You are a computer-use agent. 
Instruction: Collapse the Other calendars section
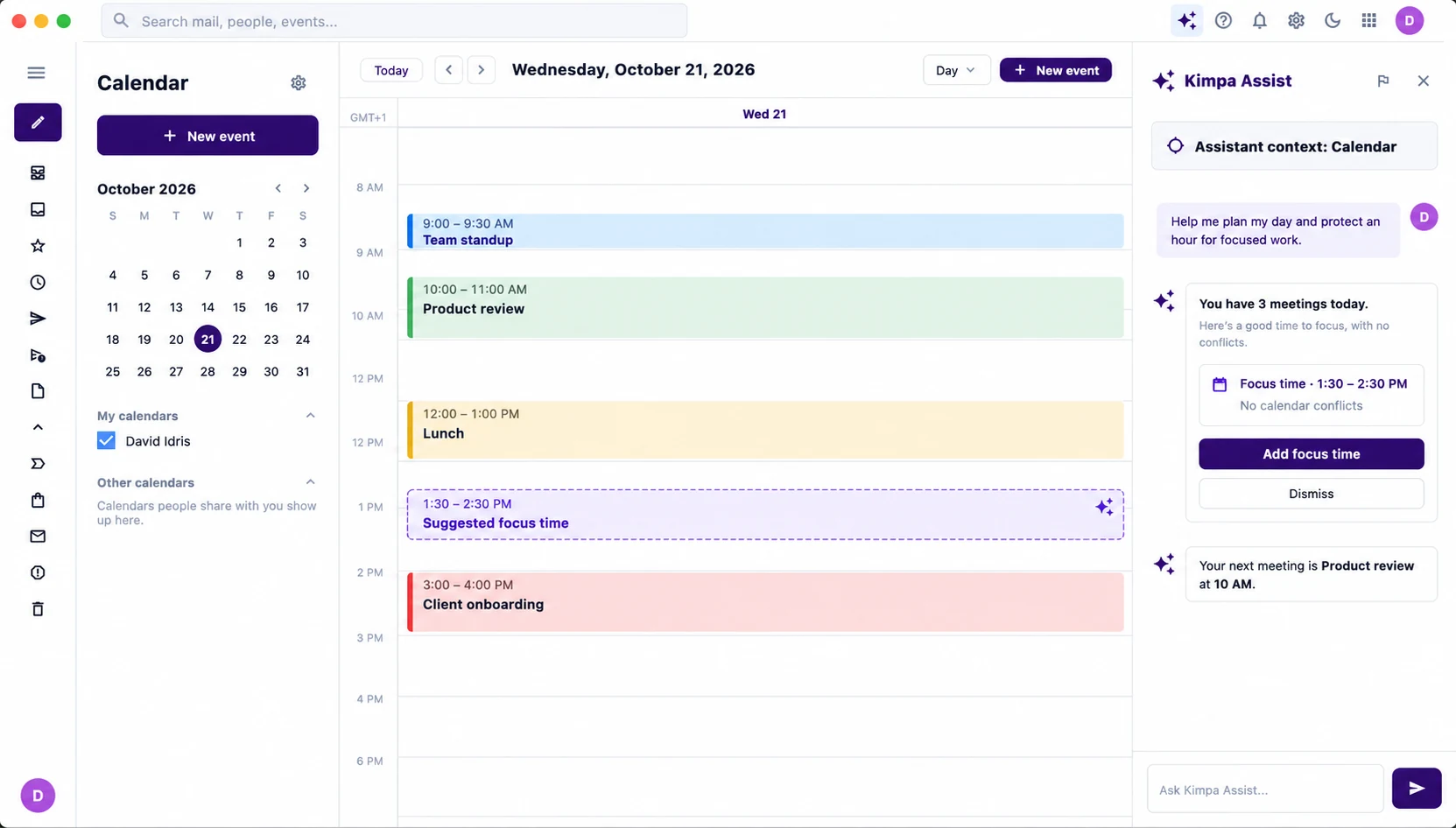point(310,482)
